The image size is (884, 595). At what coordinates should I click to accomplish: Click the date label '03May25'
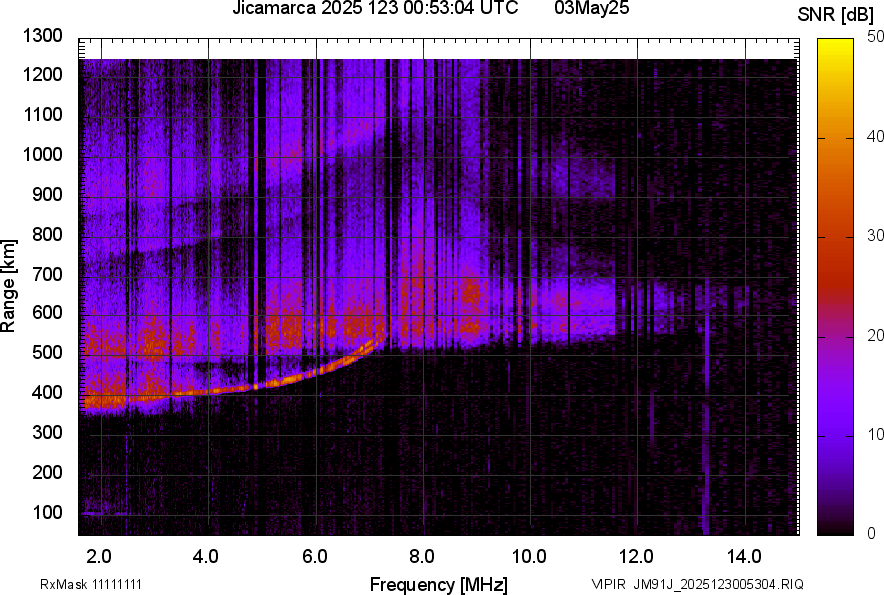[591, 7]
